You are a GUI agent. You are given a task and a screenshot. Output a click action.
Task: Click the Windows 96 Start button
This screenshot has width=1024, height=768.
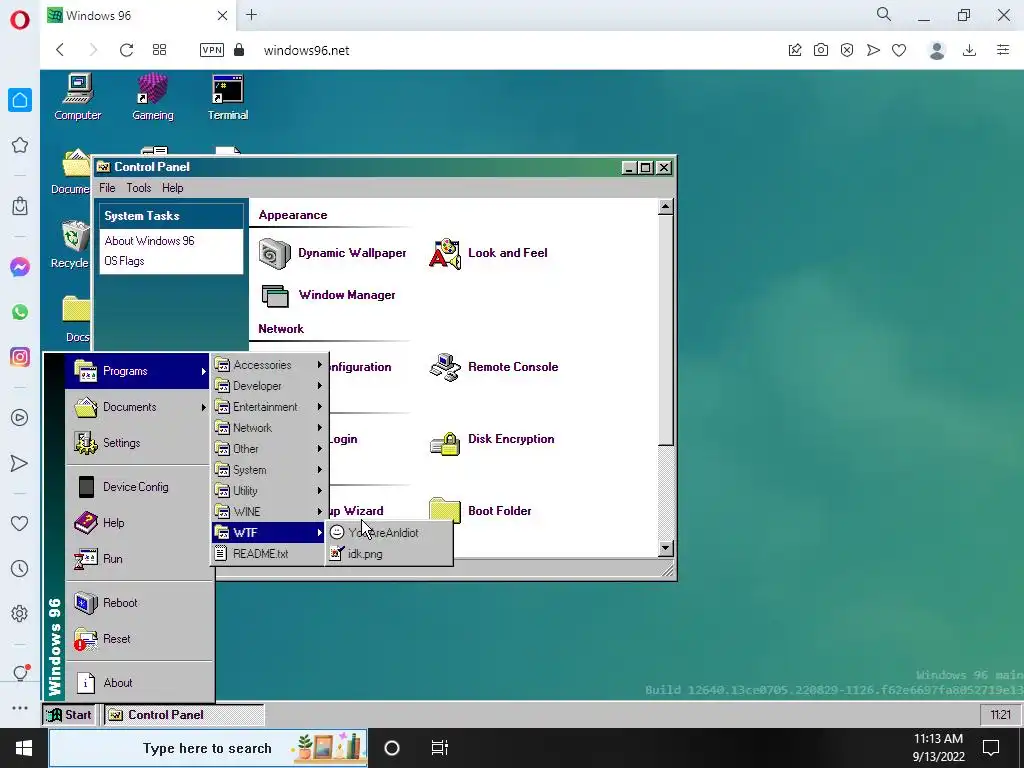tap(71, 715)
